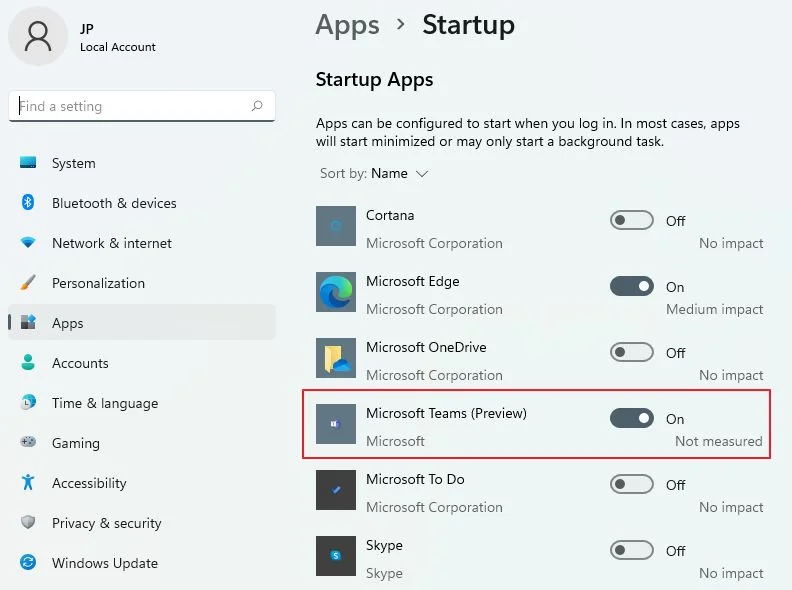The width and height of the screenshot is (792, 590).
Task: Click the Accounts person icon
Action: pyautogui.click(x=28, y=362)
